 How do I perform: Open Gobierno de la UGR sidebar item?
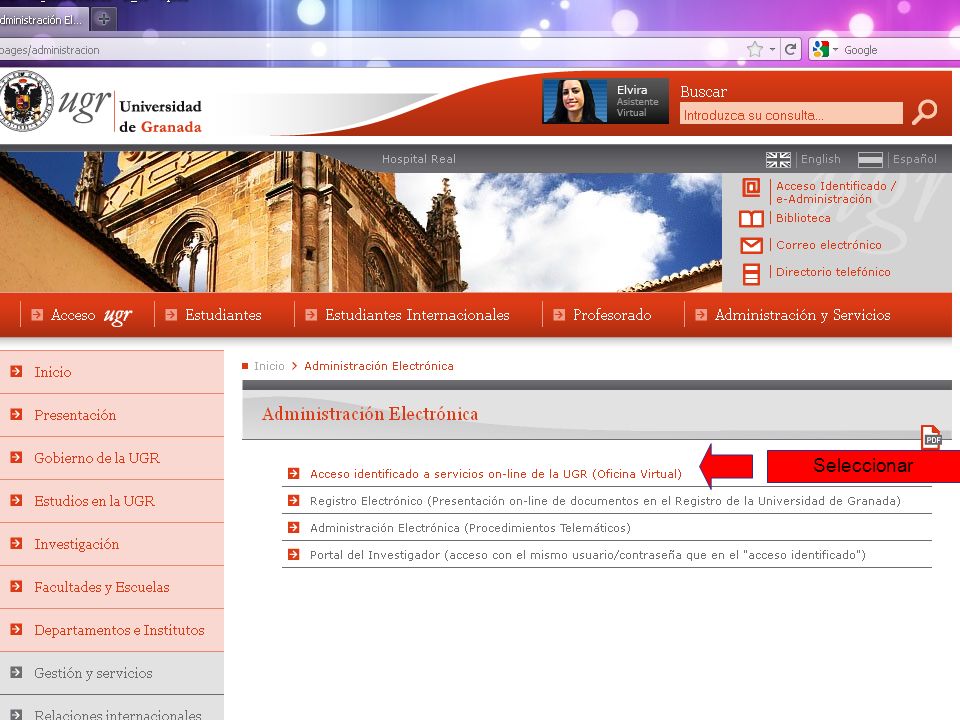point(111,458)
